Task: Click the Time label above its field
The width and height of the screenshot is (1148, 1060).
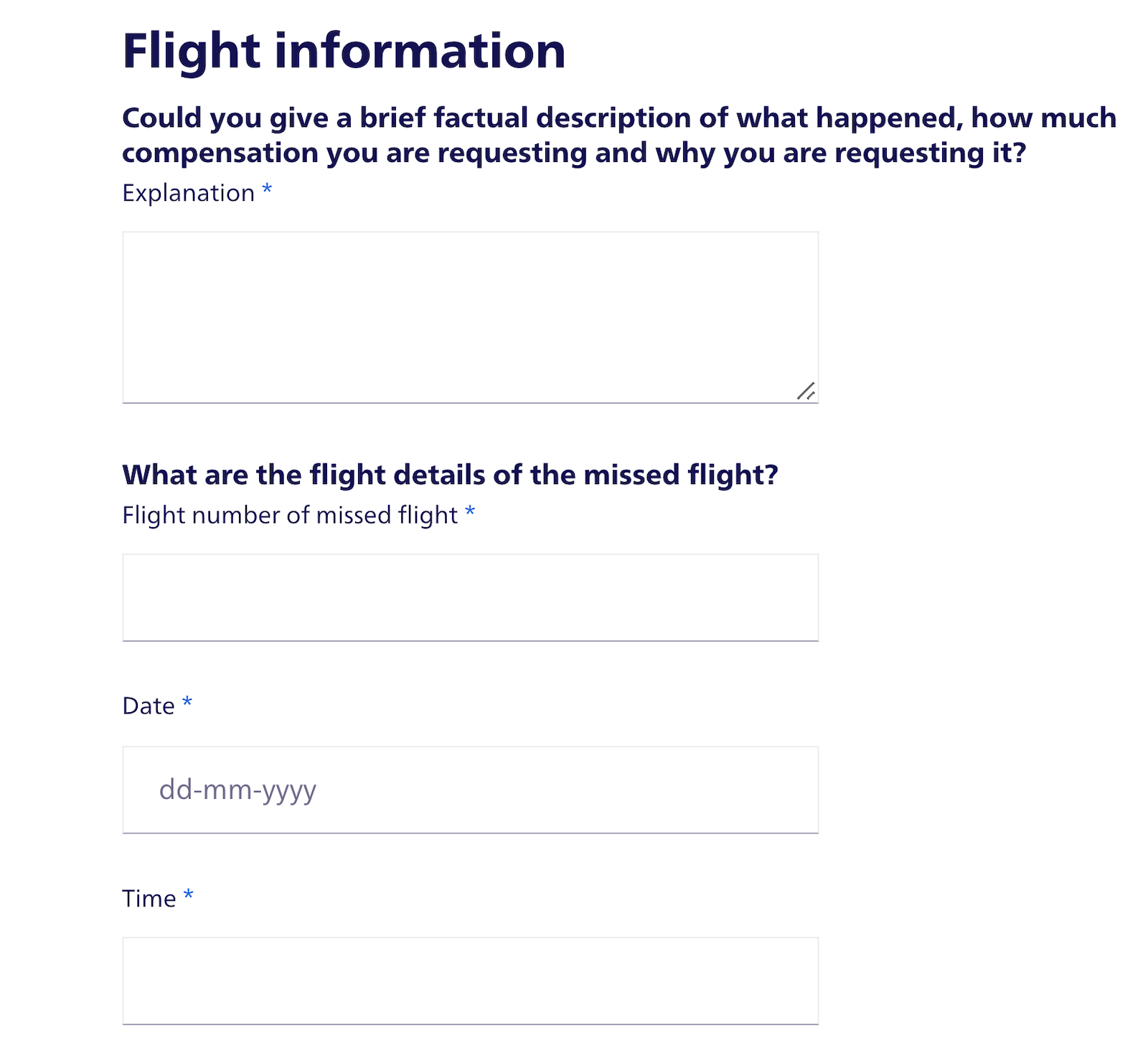Action: [149, 898]
